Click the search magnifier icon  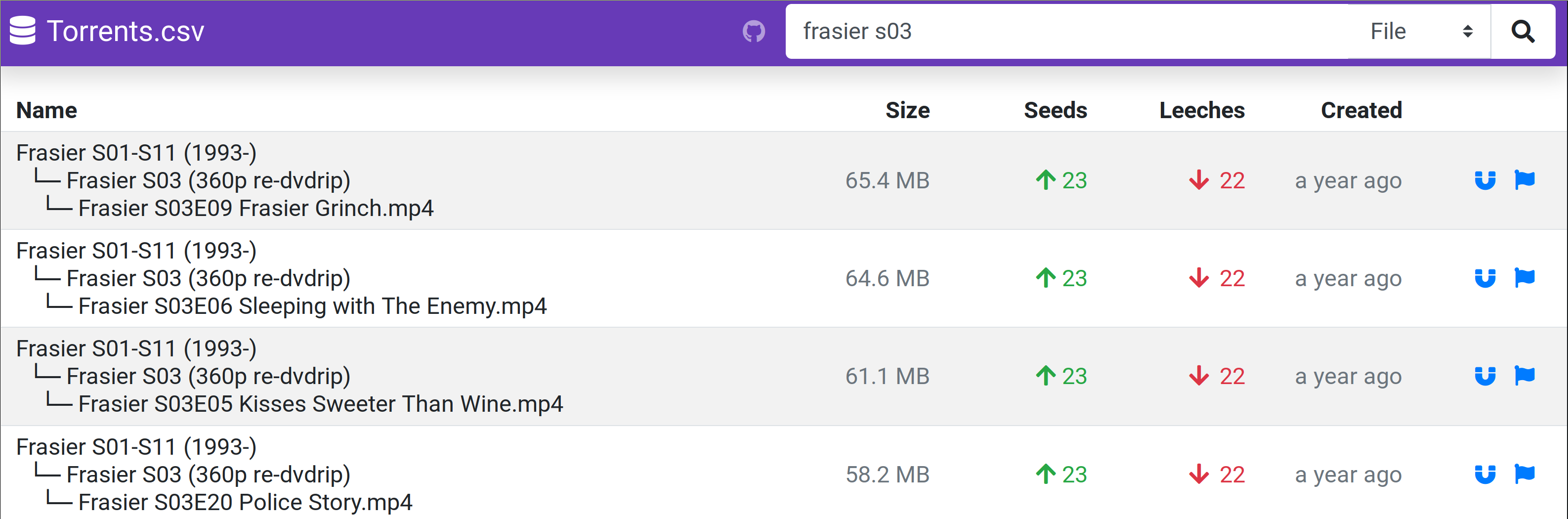[1523, 31]
